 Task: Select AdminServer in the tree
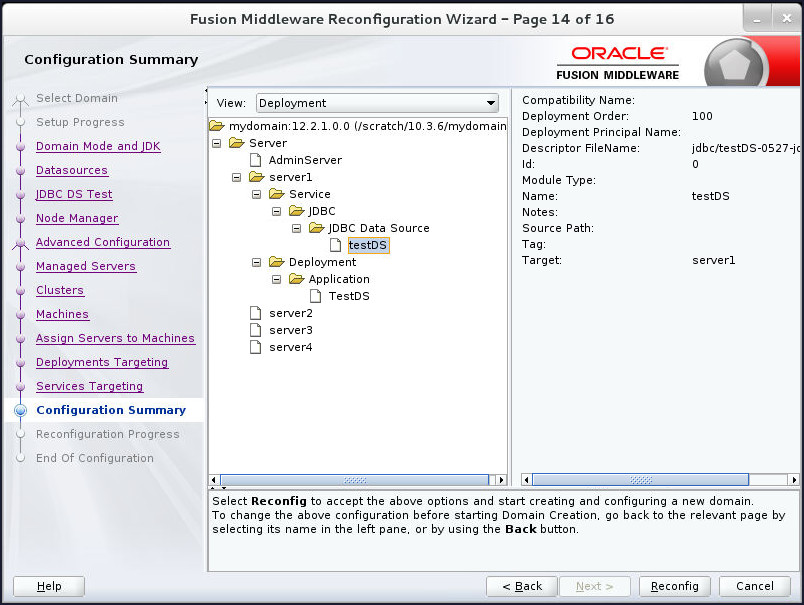[x=305, y=160]
